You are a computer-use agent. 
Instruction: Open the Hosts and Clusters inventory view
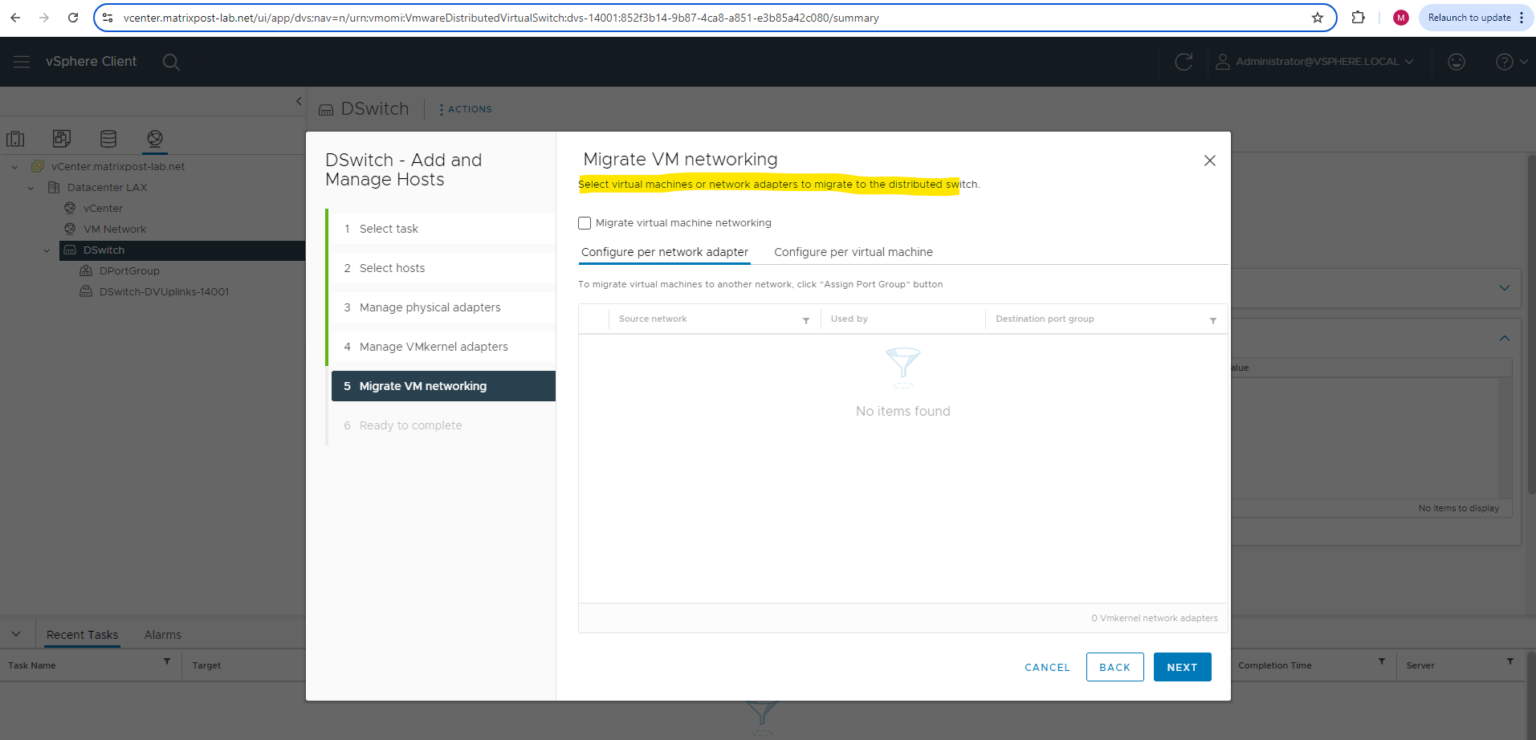[14, 138]
